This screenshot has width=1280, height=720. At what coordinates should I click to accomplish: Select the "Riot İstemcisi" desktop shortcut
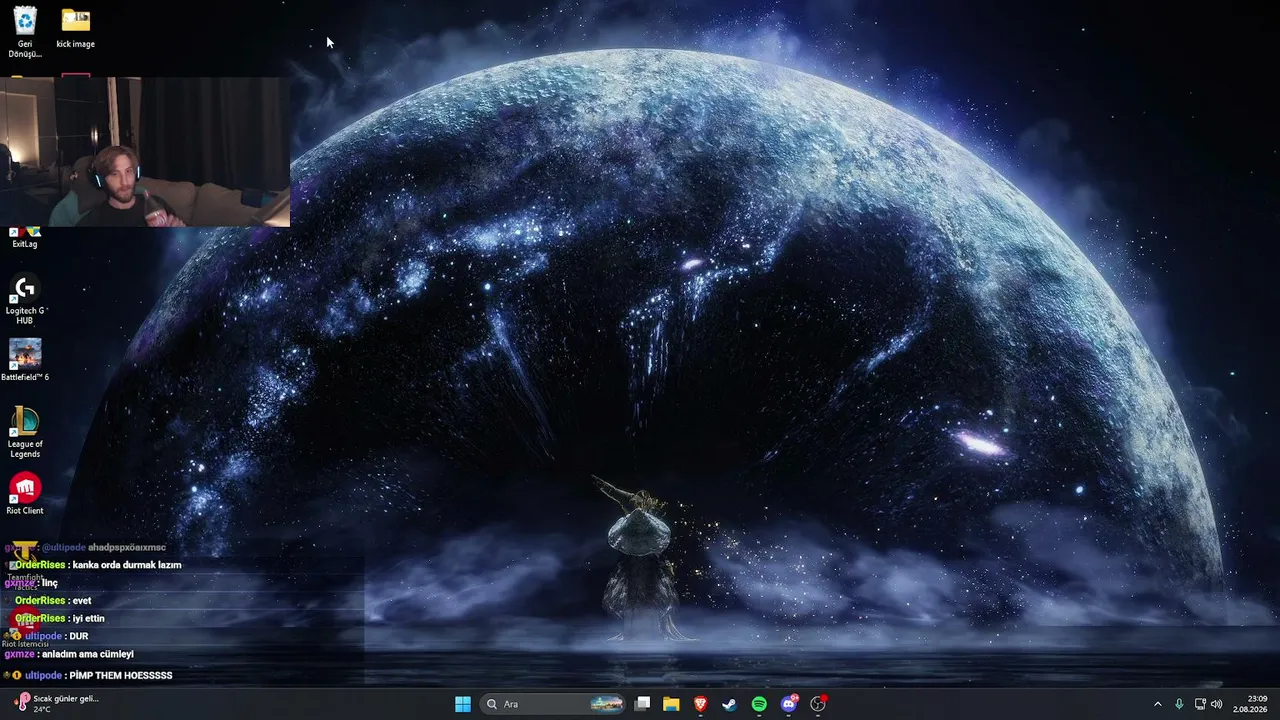pos(25,627)
